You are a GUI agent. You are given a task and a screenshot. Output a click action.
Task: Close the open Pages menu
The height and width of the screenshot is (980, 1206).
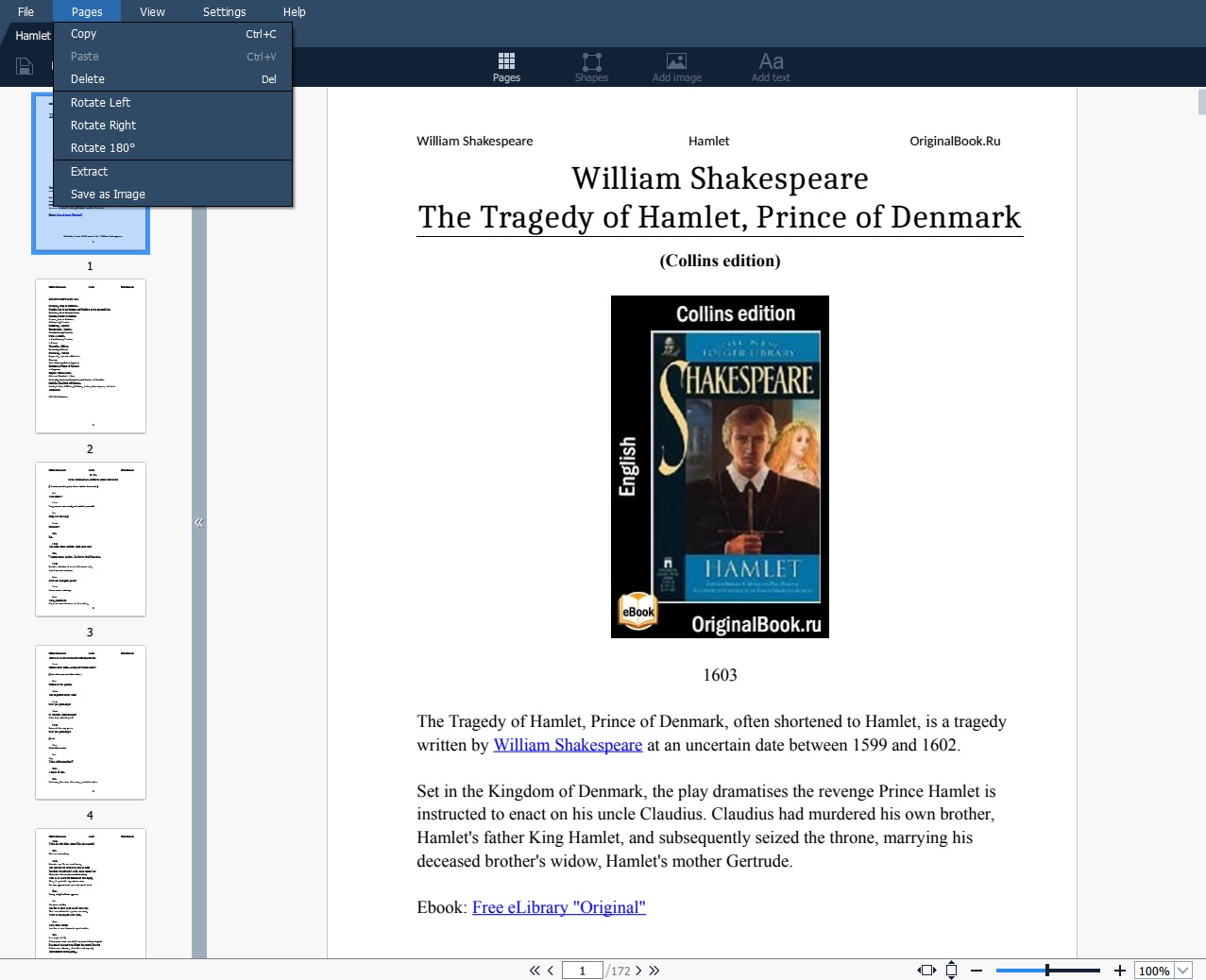(x=87, y=11)
